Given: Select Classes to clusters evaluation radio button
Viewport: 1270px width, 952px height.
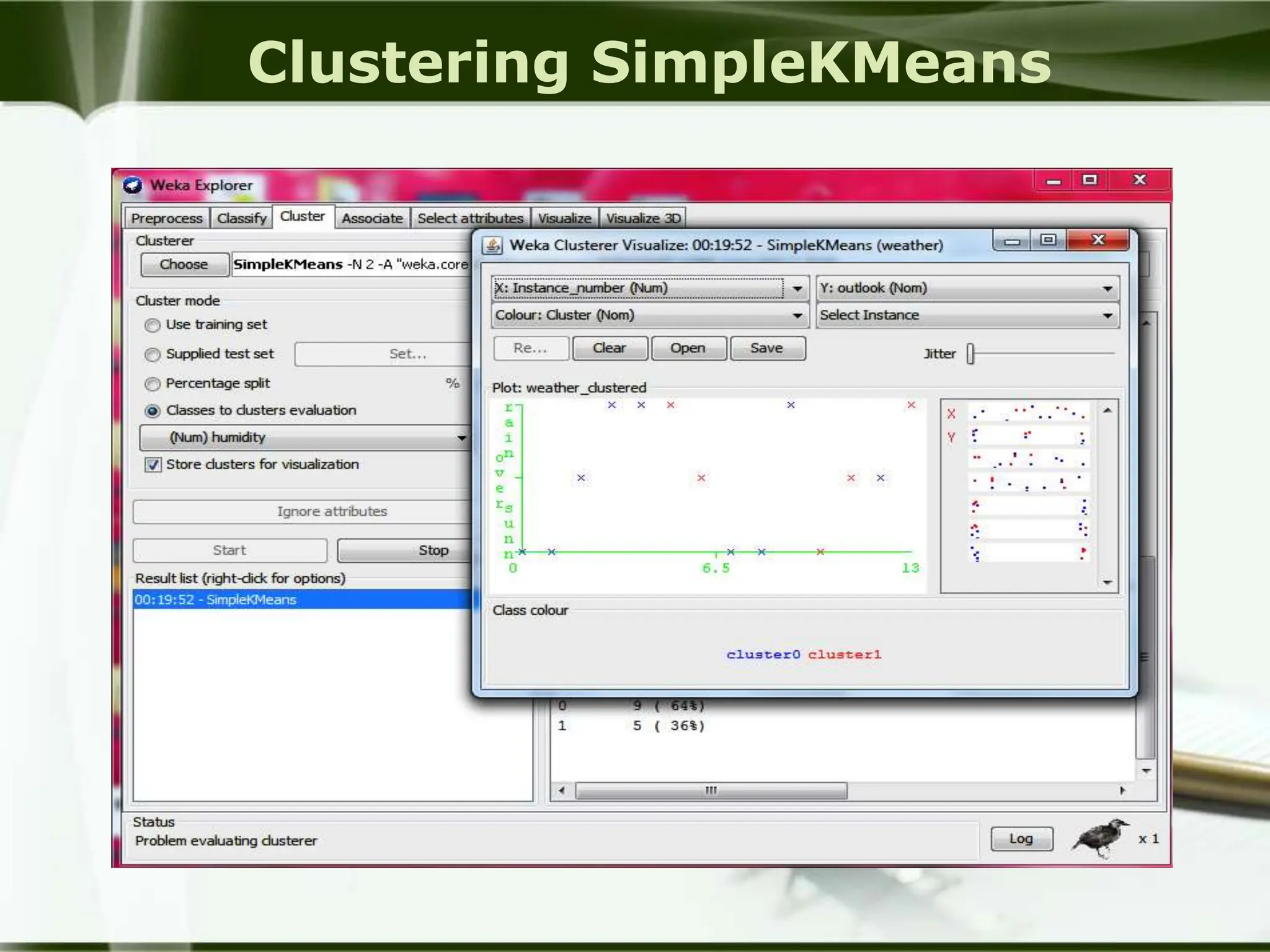Looking at the screenshot, I should [152, 411].
